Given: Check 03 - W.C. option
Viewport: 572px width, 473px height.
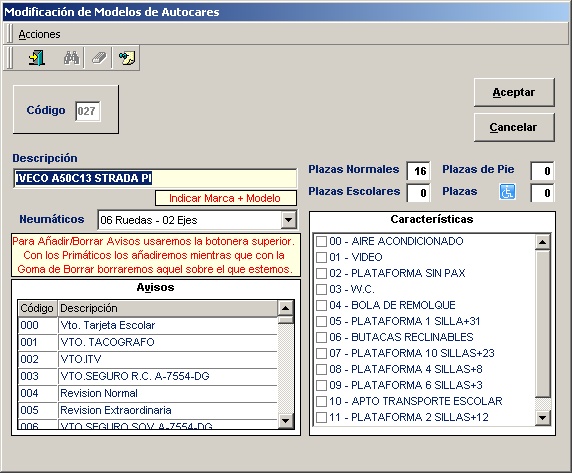Looking at the screenshot, I should 321,289.
